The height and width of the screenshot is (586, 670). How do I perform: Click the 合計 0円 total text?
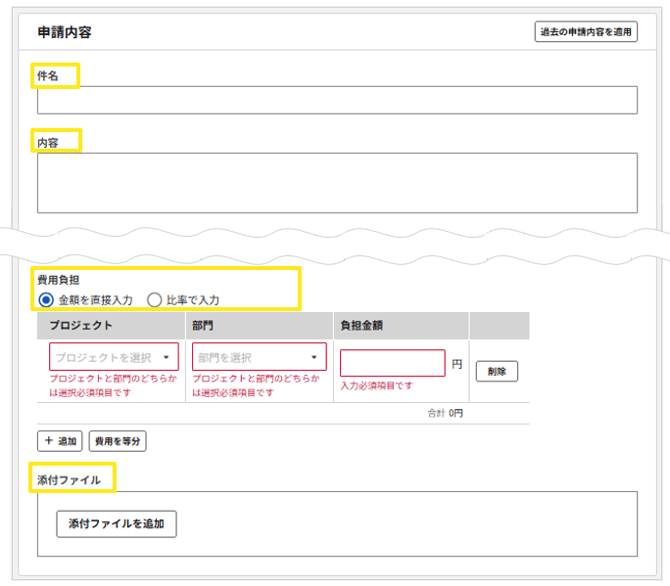(x=445, y=413)
